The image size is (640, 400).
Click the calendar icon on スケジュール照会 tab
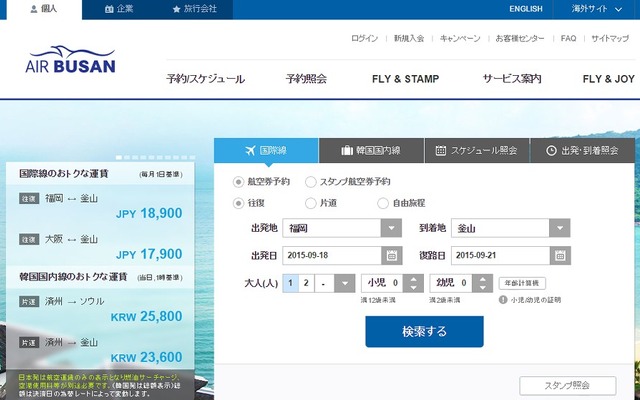pos(441,151)
